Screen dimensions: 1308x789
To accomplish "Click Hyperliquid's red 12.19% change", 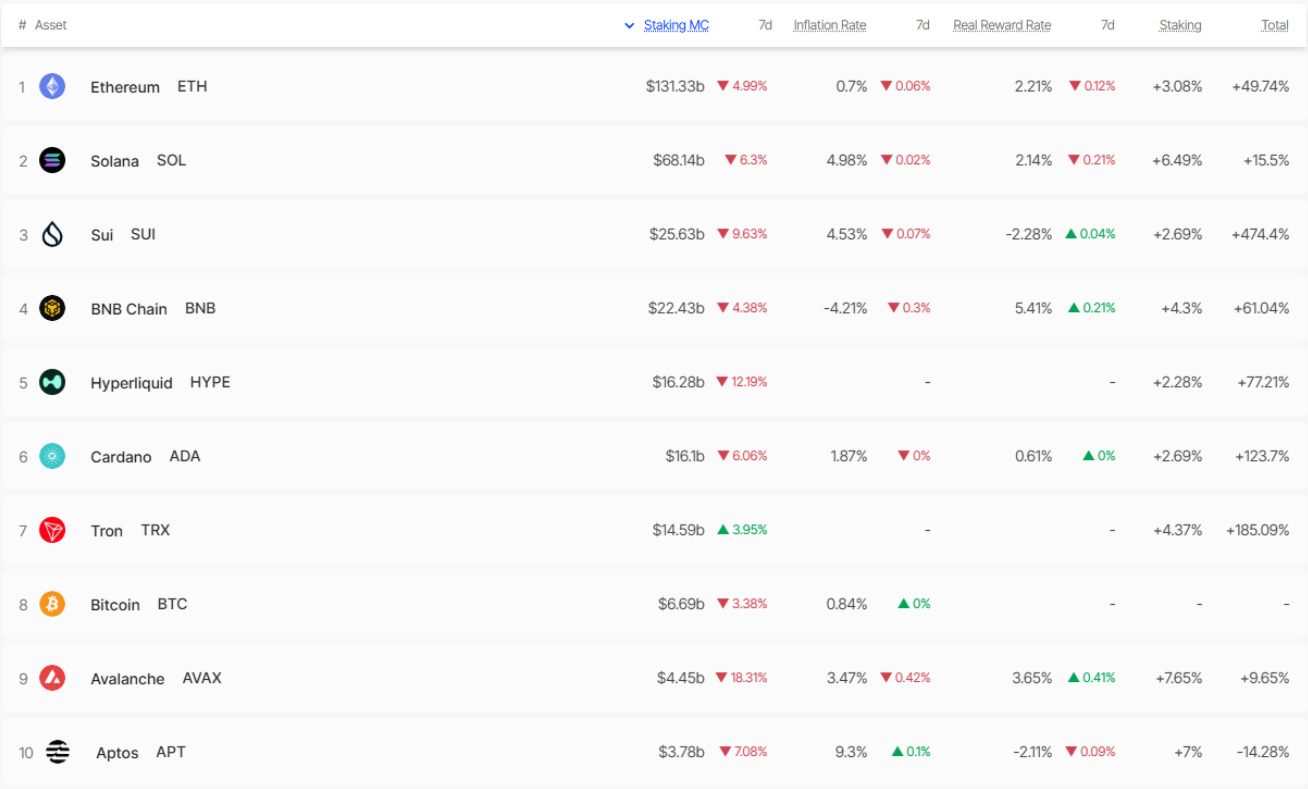I will coord(742,382).
